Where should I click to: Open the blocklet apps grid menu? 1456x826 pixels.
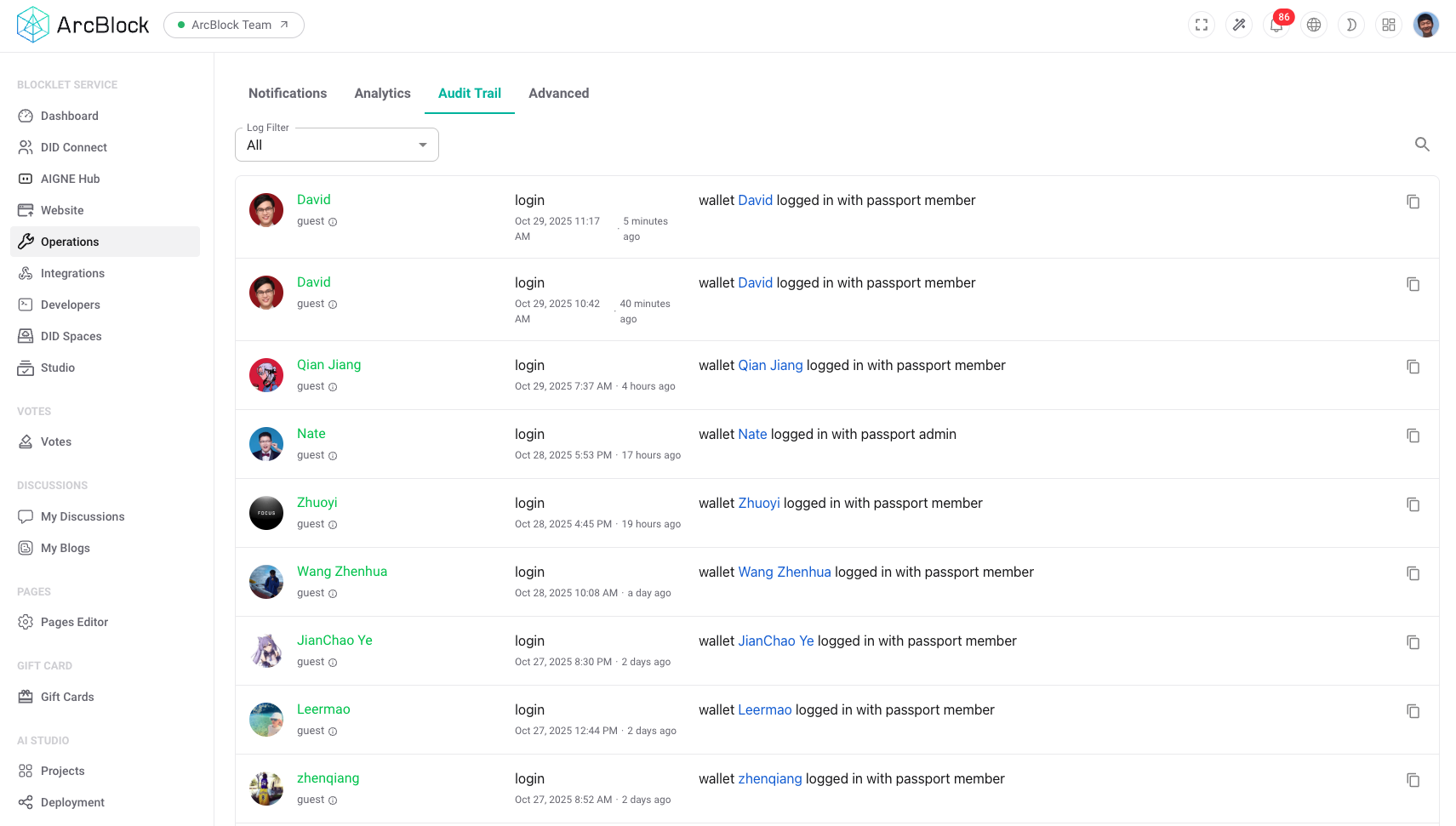click(1388, 25)
